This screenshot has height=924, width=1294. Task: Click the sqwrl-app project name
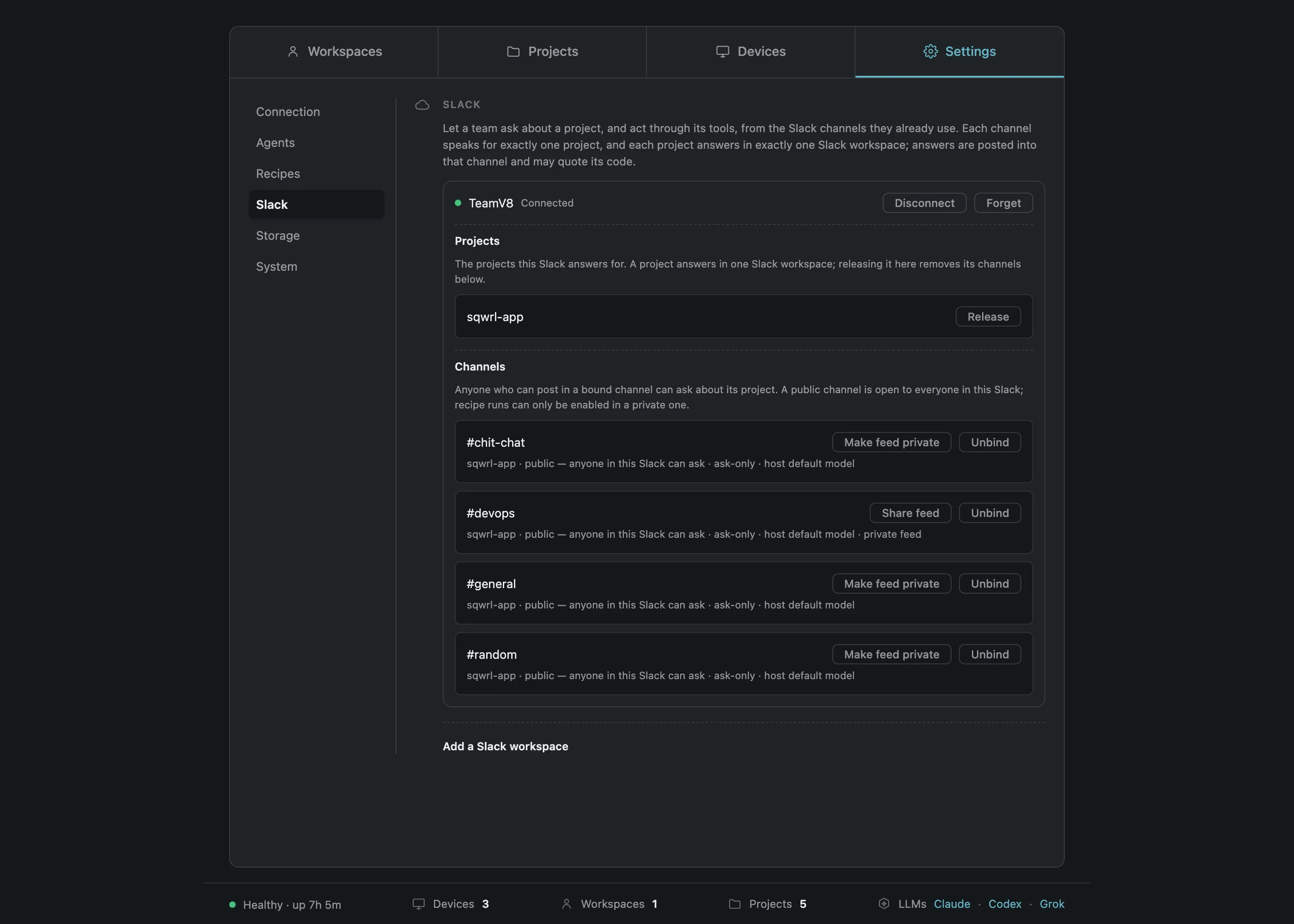coord(494,317)
